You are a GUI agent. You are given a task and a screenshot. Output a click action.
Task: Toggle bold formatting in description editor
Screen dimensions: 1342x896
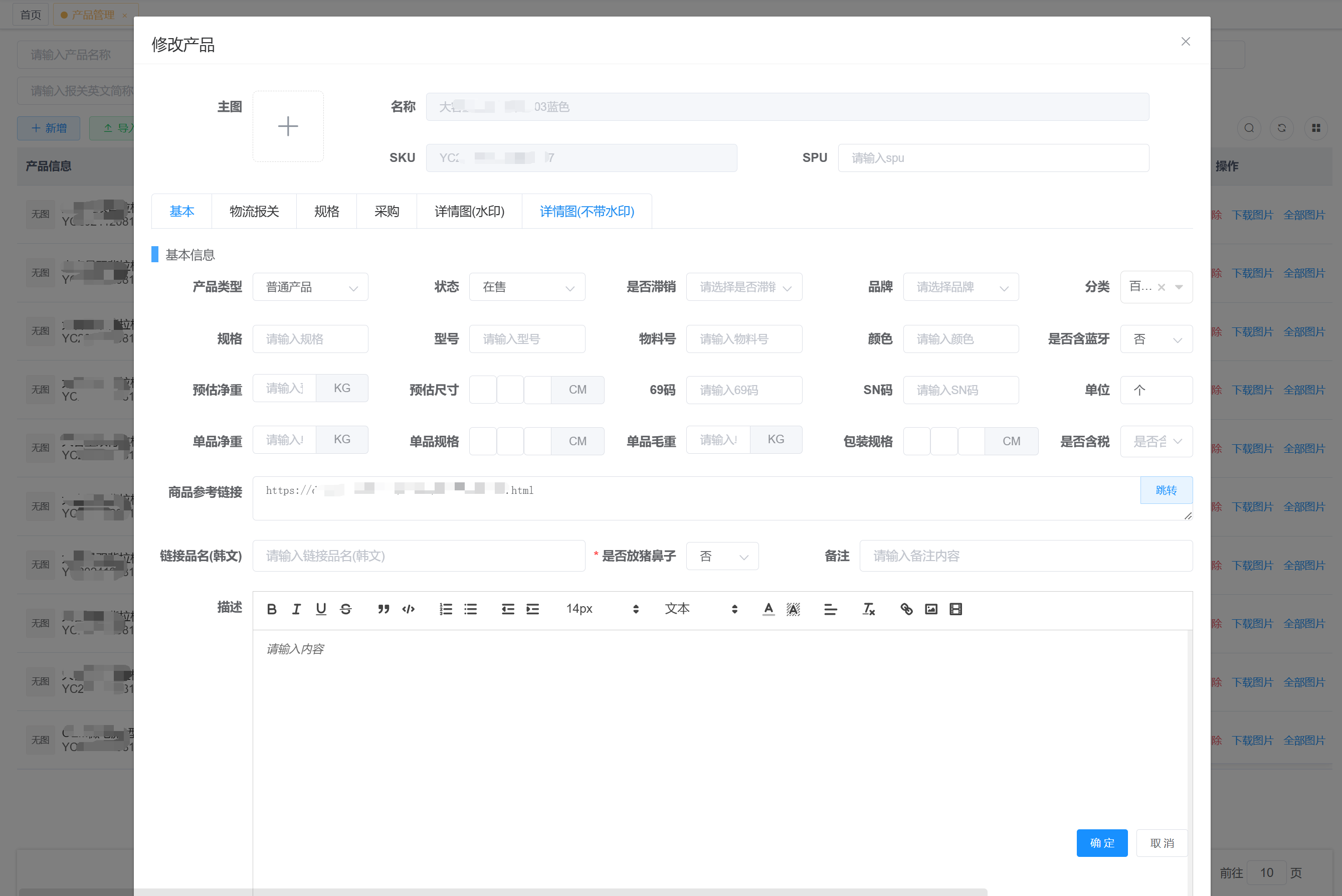tap(272, 609)
